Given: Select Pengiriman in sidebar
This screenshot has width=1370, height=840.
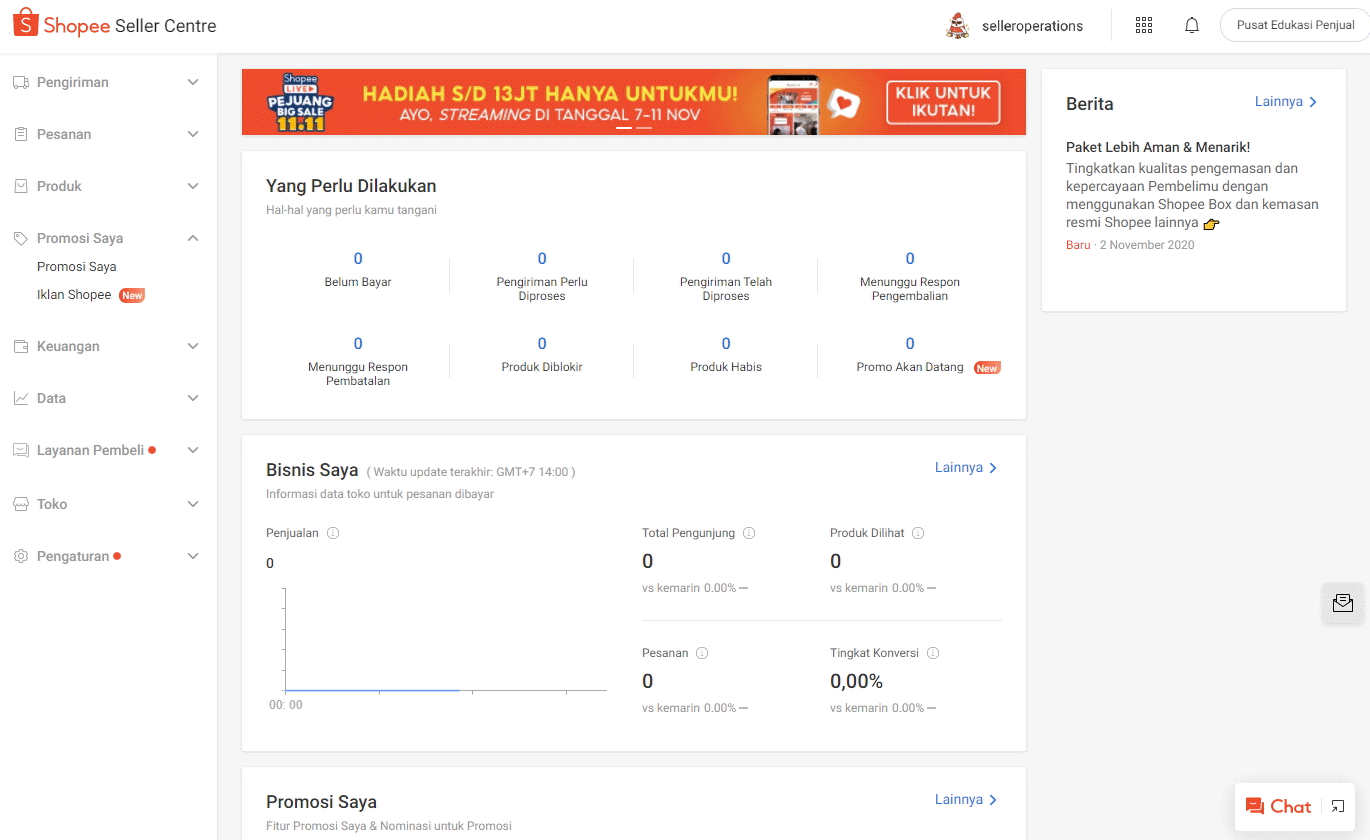Looking at the screenshot, I should pyautogui.click(x=73, y=82).
